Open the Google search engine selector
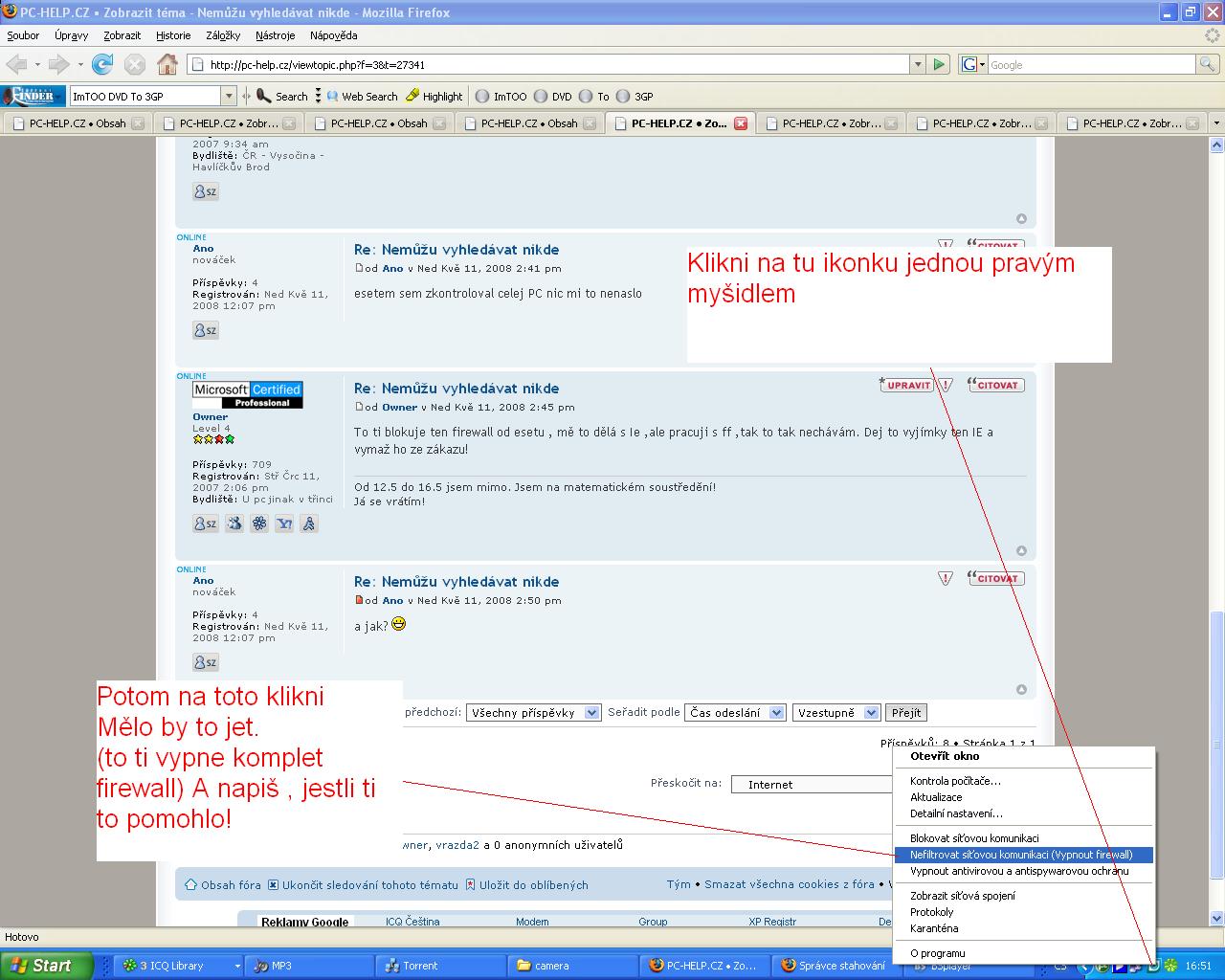 [973, 64]
